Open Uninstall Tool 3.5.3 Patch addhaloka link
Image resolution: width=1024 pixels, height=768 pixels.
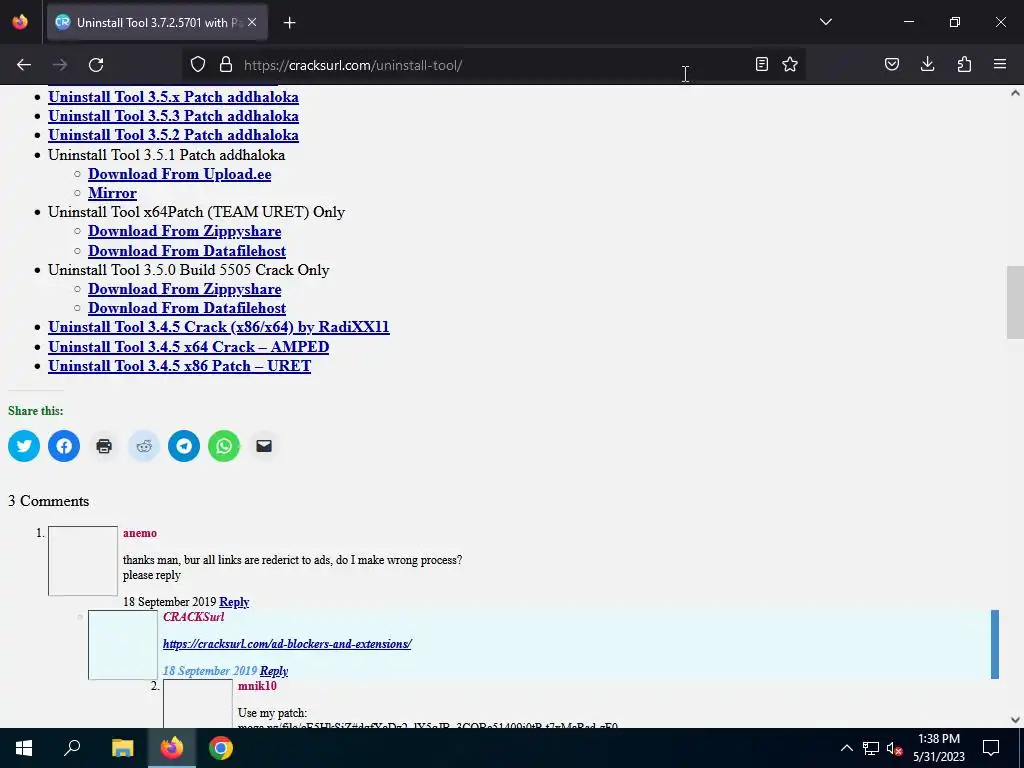tap(173, 116)
